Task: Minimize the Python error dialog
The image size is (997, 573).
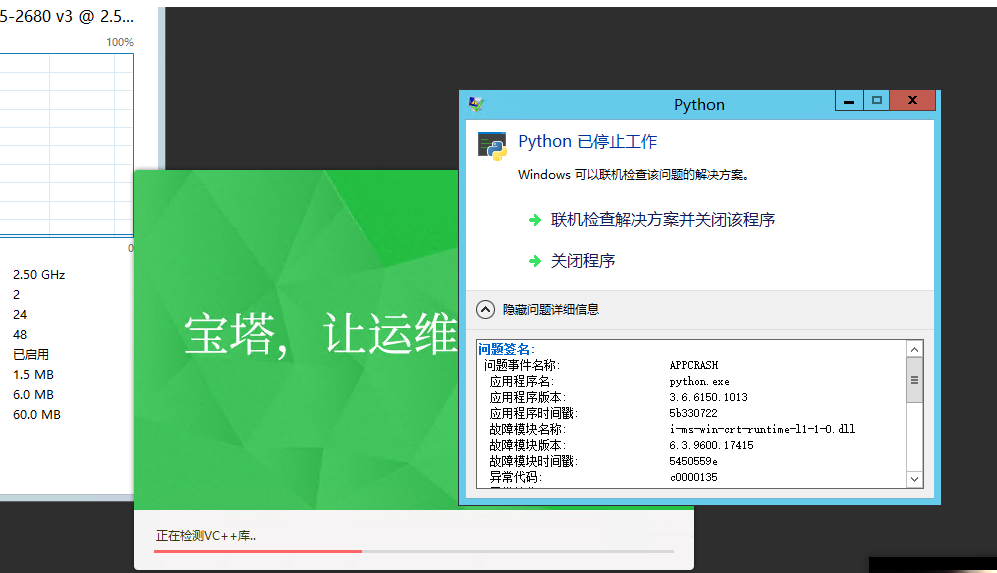Action: pyautogui.click(x=849, y=100)
